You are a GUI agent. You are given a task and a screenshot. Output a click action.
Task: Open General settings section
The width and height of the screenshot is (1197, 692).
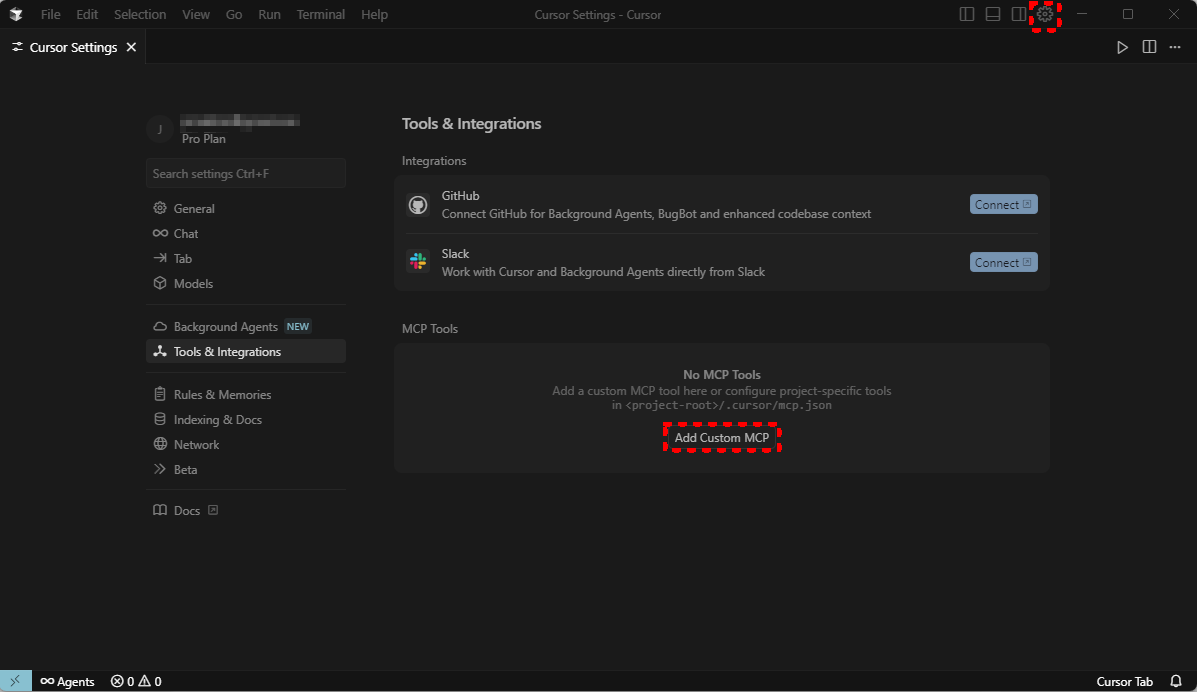[x=246, y=209]
